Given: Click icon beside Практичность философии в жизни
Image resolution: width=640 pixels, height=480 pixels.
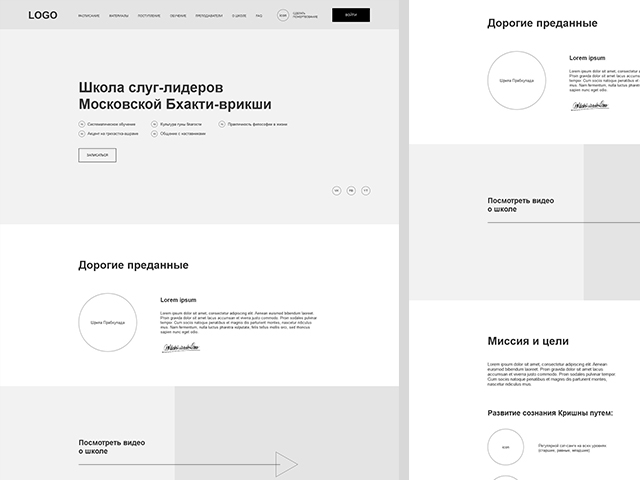Looking at the screenshot, I should (222, 124).
